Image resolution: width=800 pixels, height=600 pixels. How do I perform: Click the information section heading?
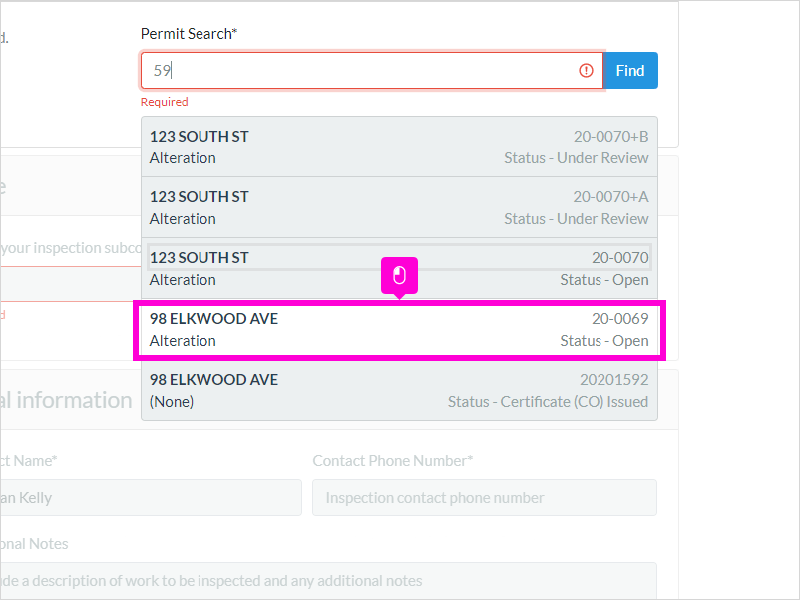pos(66,400)
